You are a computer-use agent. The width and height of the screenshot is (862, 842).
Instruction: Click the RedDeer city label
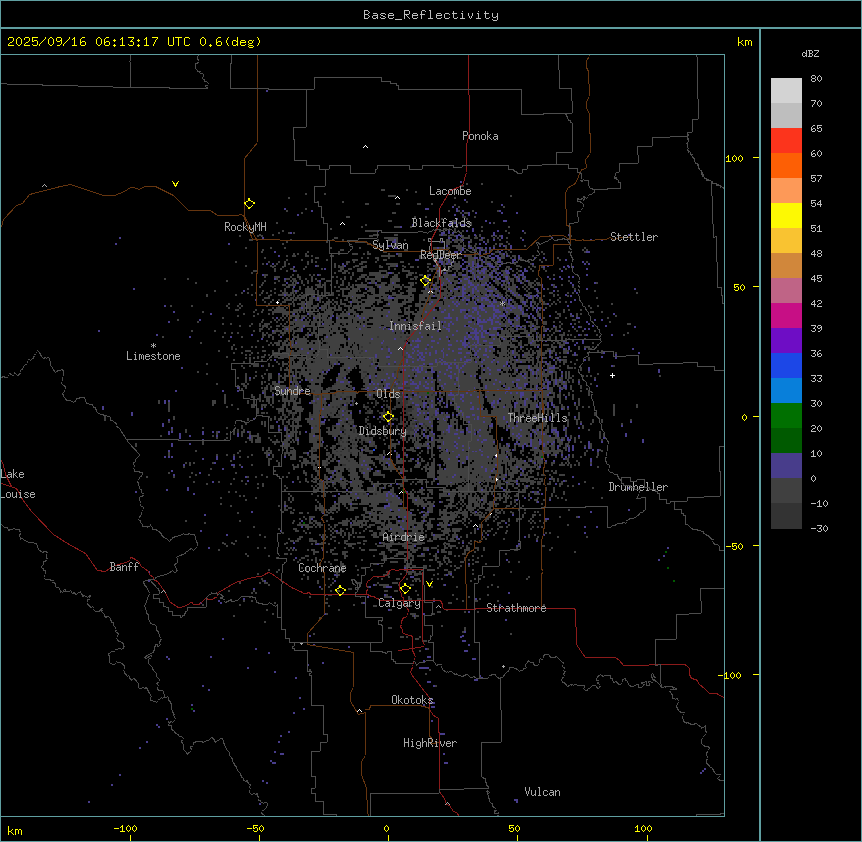point(440,255)
